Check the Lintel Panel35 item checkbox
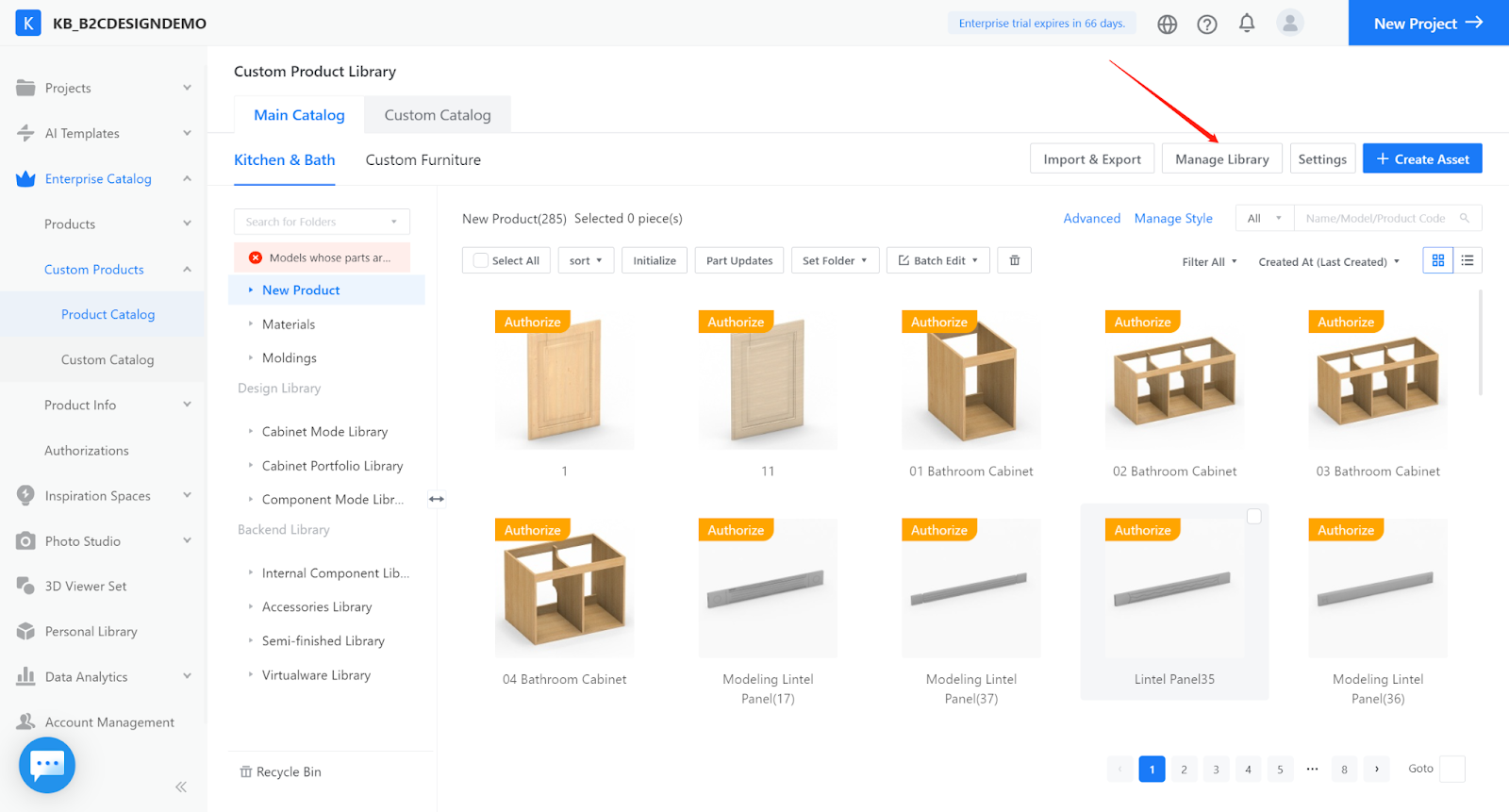Viewport: 1509px width, 812px height. (x=1253, y=516)
